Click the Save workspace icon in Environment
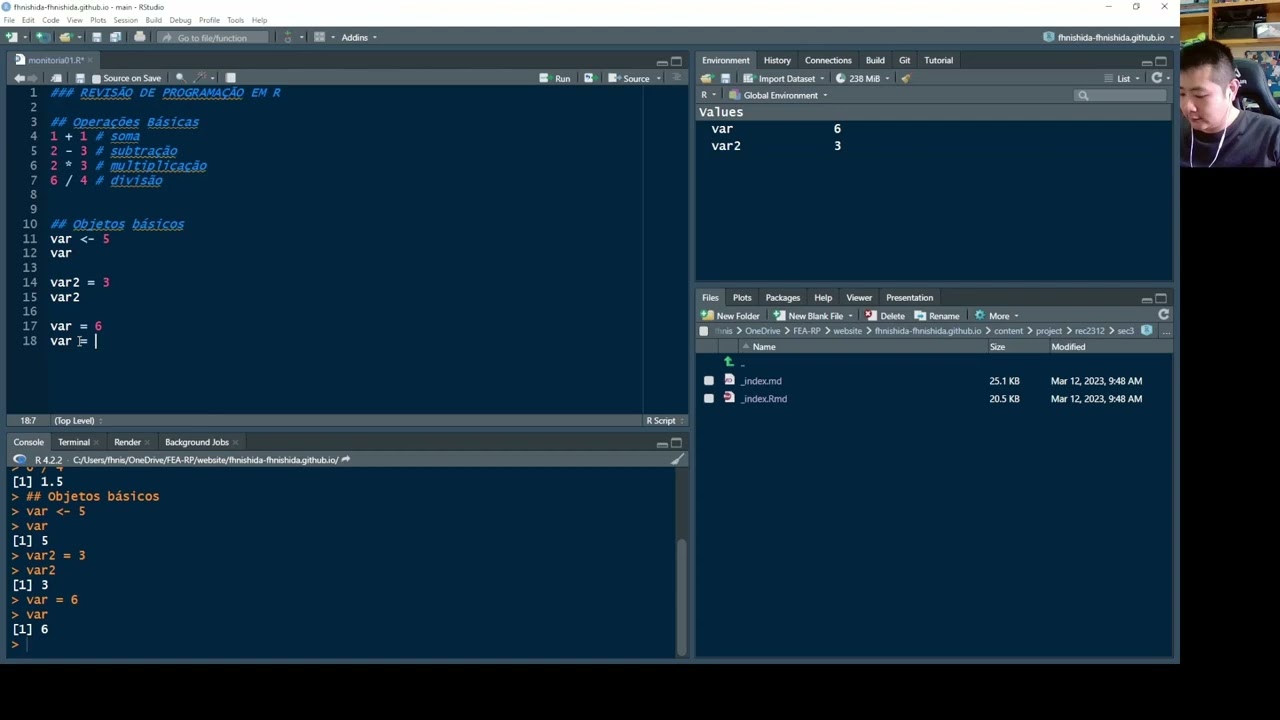This screenshot has height=720, width=1280. coord(725,78)
